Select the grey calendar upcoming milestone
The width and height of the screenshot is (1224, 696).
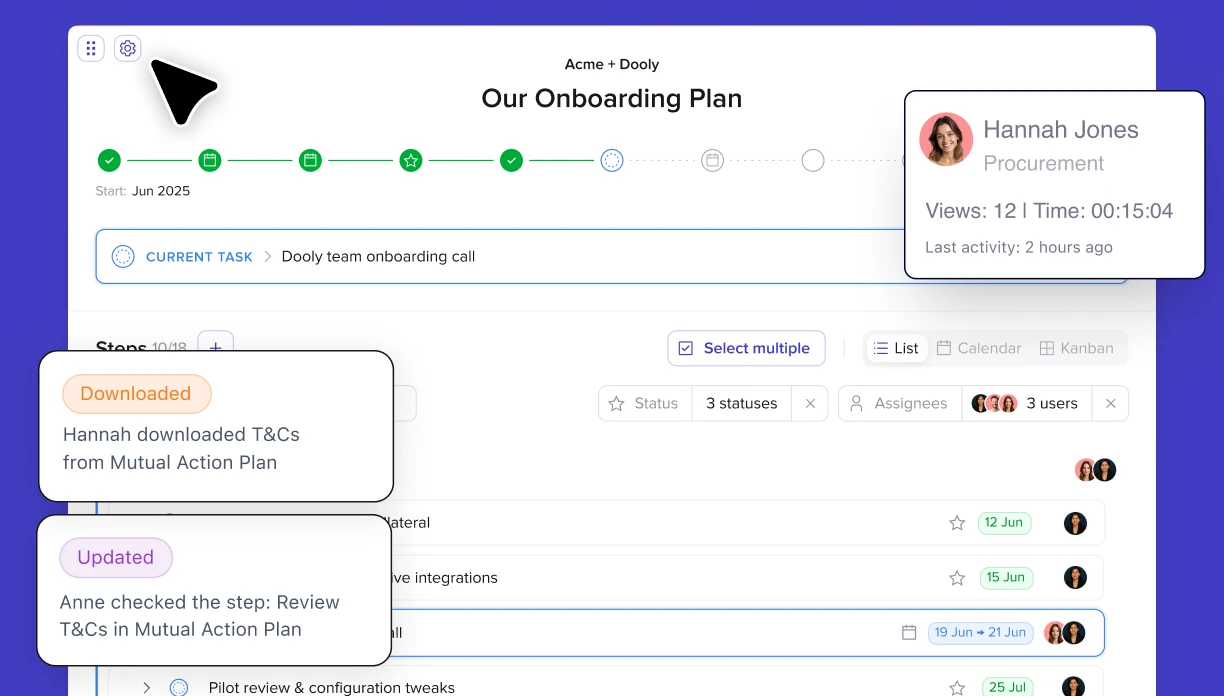tap(712, 160)
